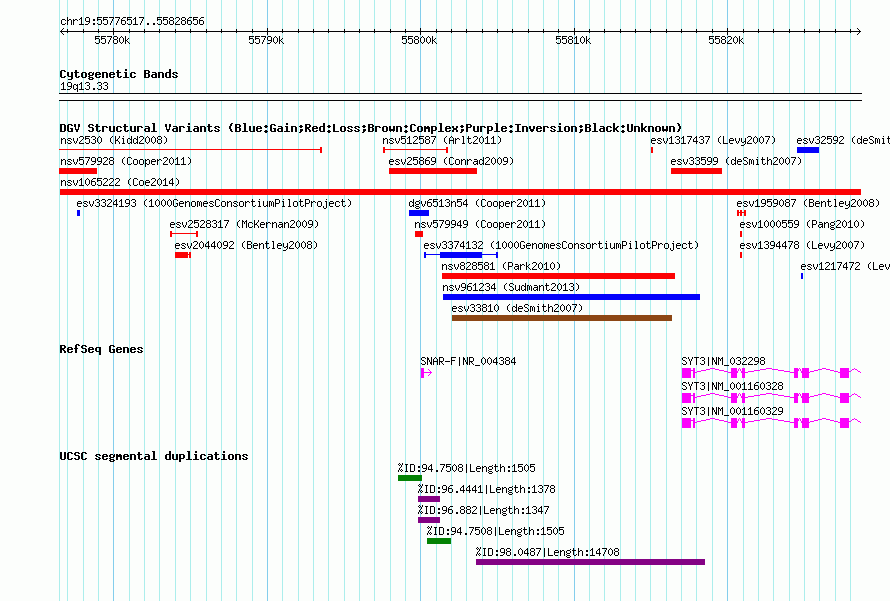Click the nsv512587 (Arlt2011) label

pyautogui.click(x=442, y=140)
